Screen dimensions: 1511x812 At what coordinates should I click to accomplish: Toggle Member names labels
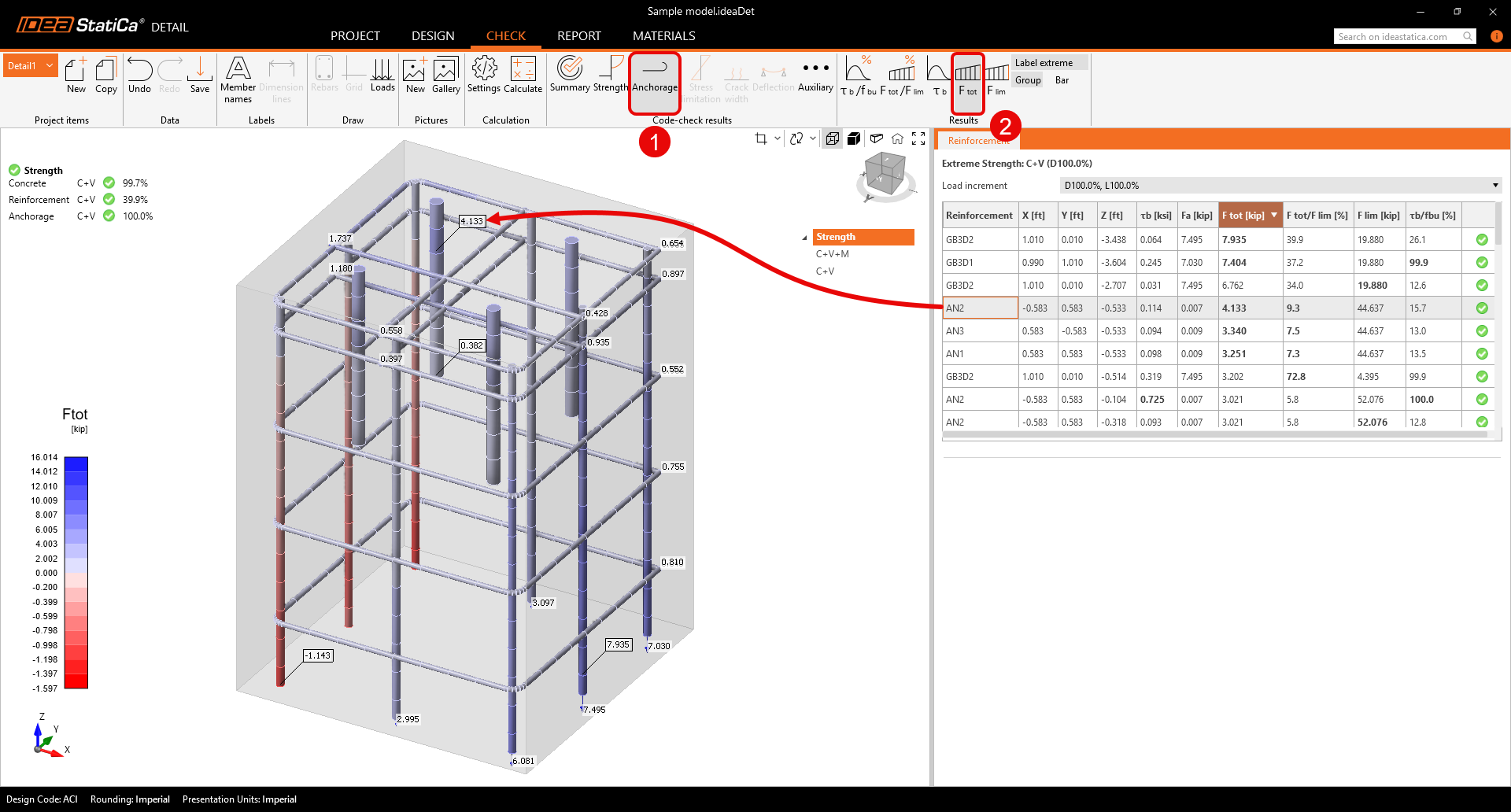tap(238, 79)
